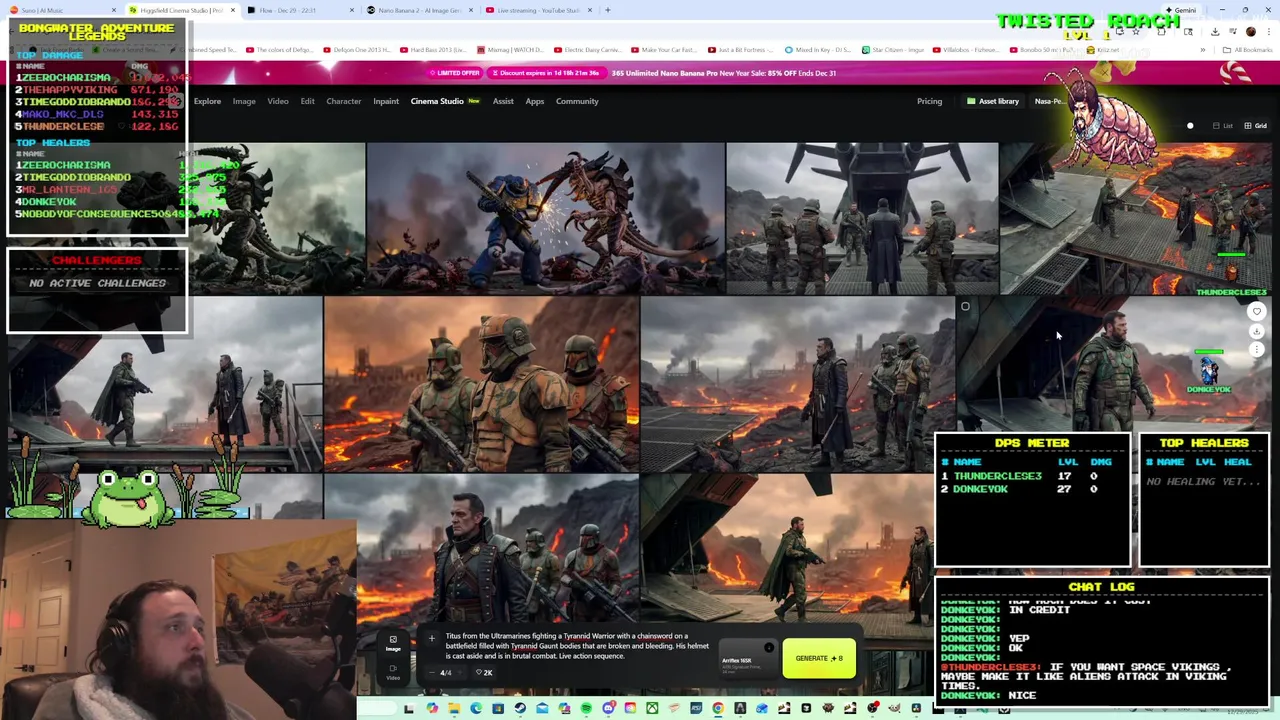1280x720 pixels.
Task: Open the Mail app from the taskbar
Action: coord(542,708)
